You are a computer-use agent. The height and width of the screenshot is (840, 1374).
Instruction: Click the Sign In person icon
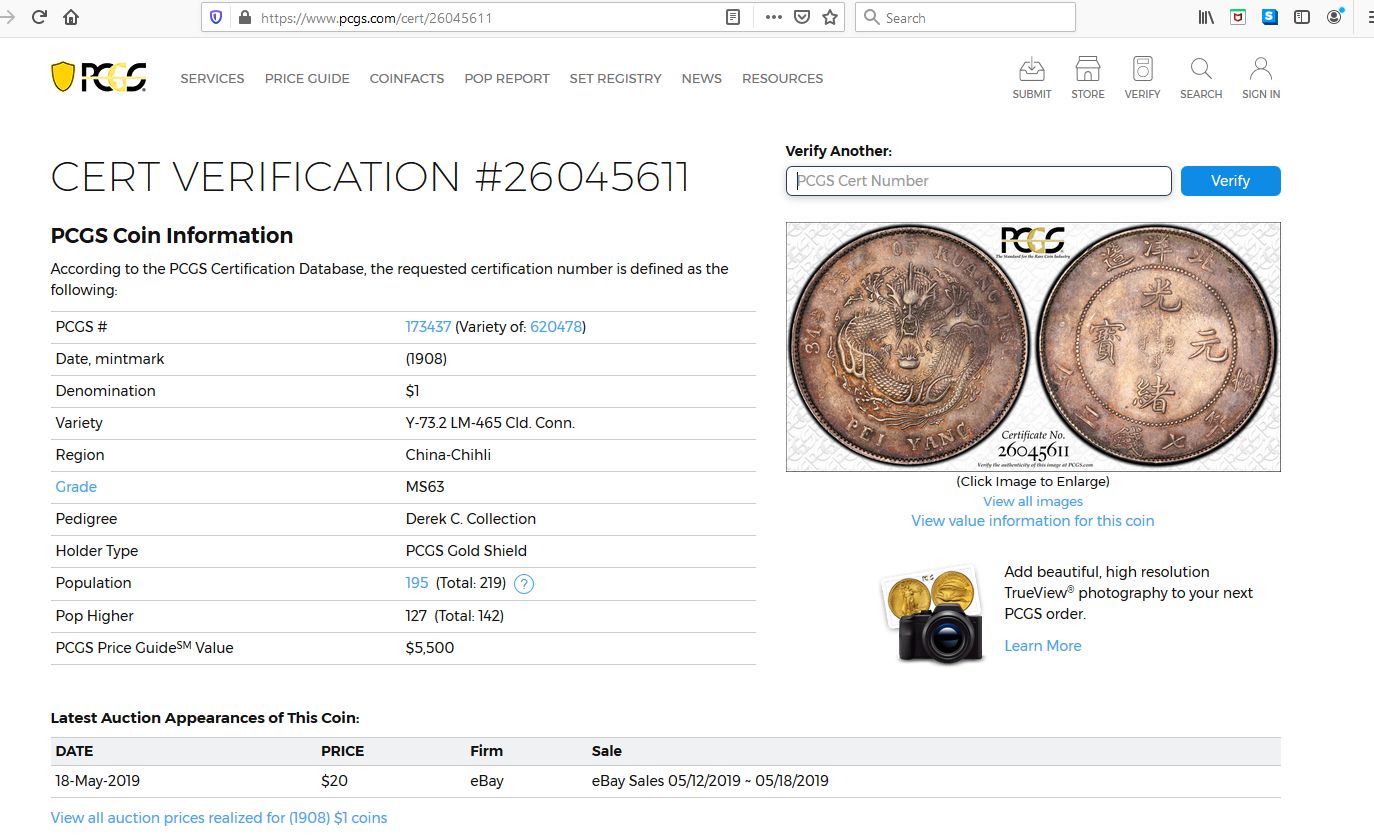(x=1260, y=70)
